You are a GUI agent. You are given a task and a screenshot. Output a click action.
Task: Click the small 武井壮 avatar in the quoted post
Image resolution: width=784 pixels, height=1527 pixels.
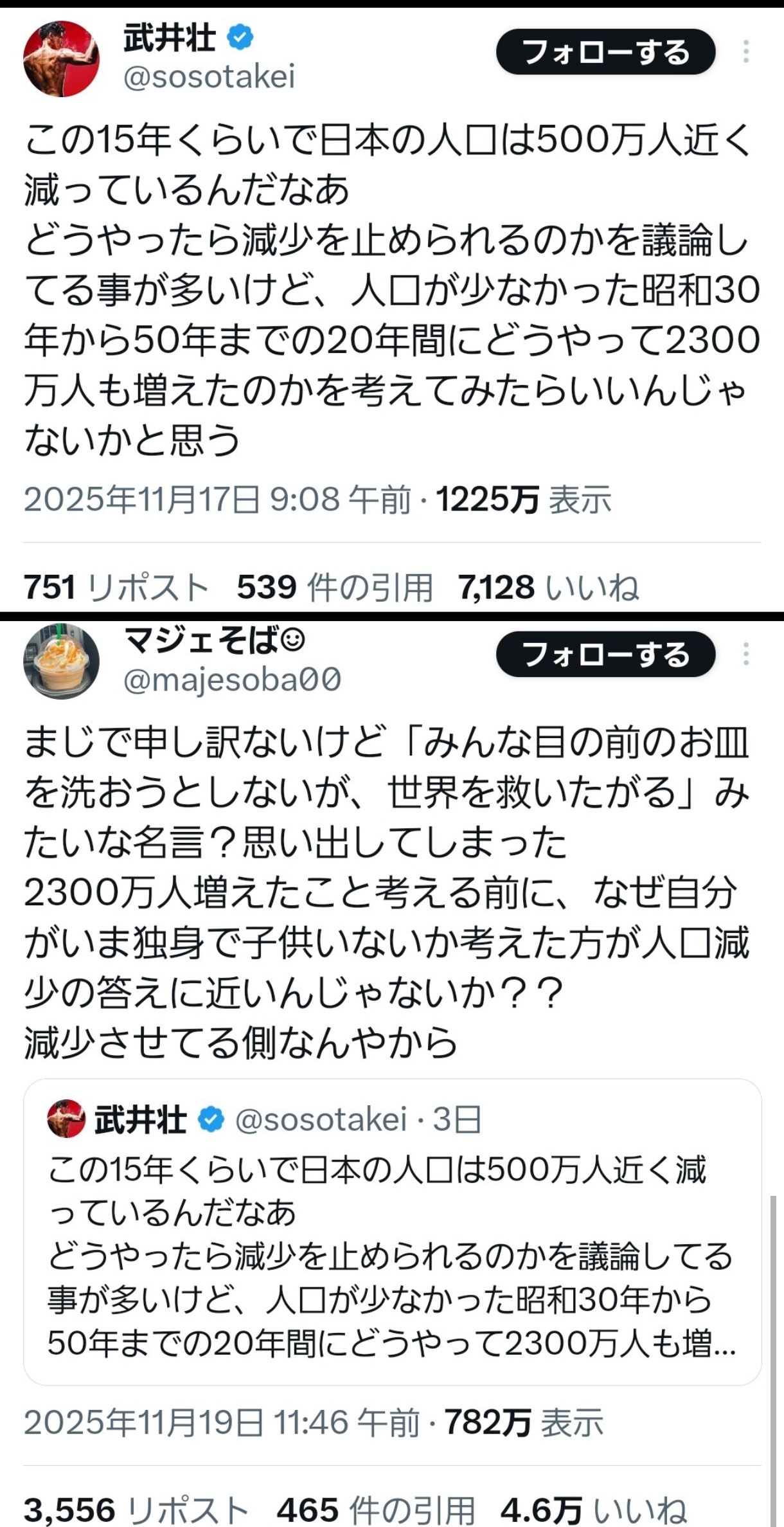66,1119
